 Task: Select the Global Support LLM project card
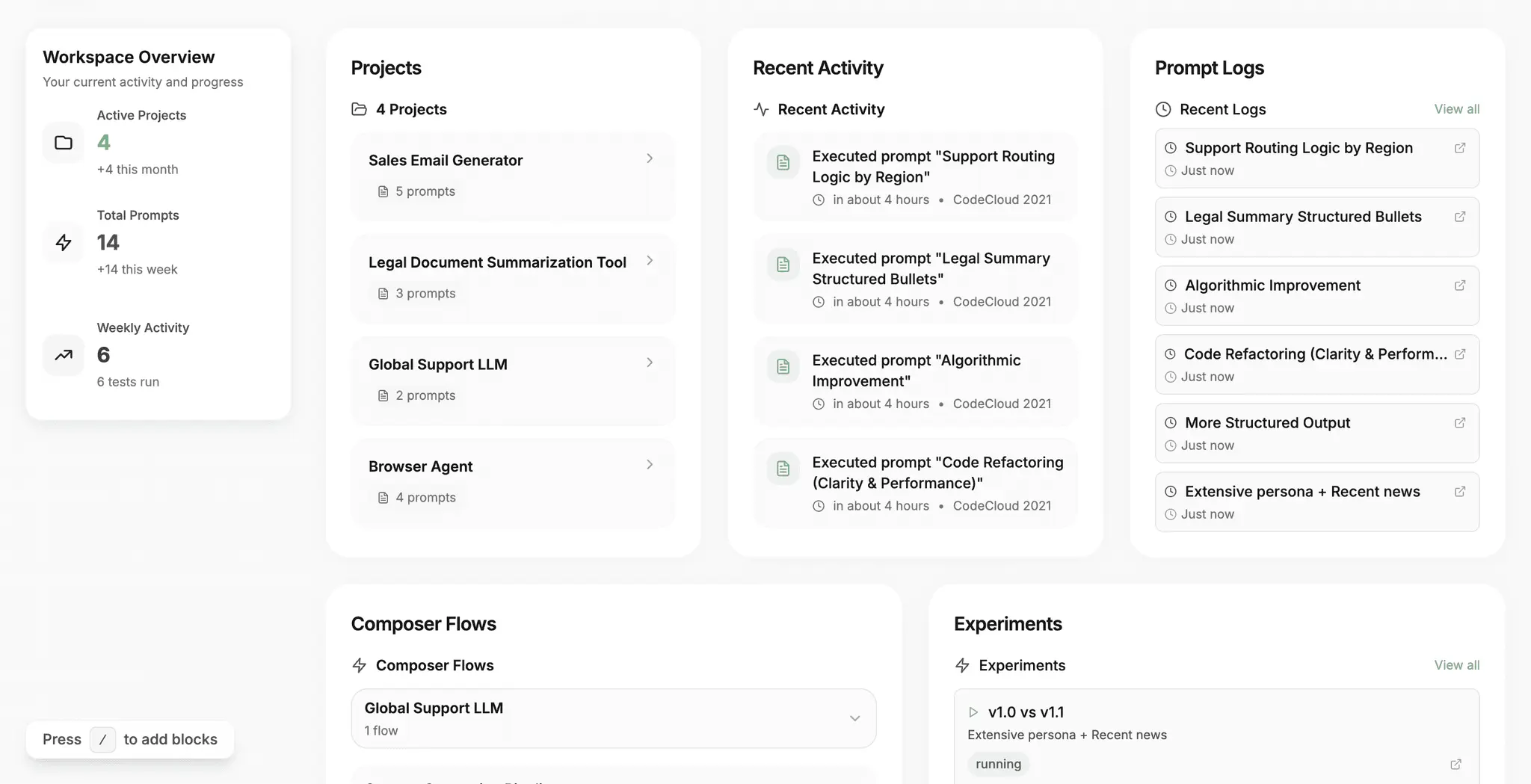(x=513, y=381)
